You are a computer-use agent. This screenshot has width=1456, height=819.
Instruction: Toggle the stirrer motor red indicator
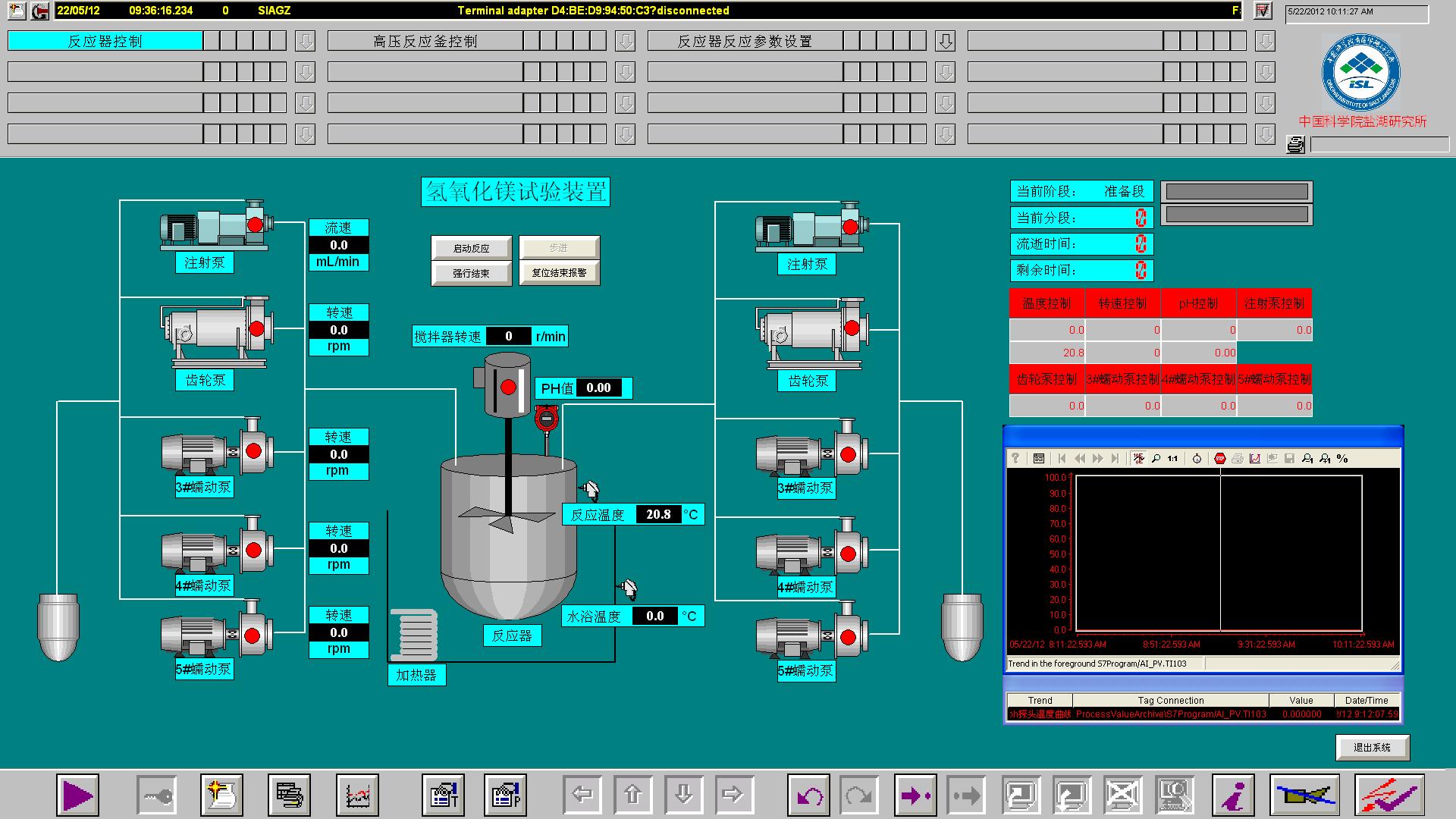pos(508,388)
